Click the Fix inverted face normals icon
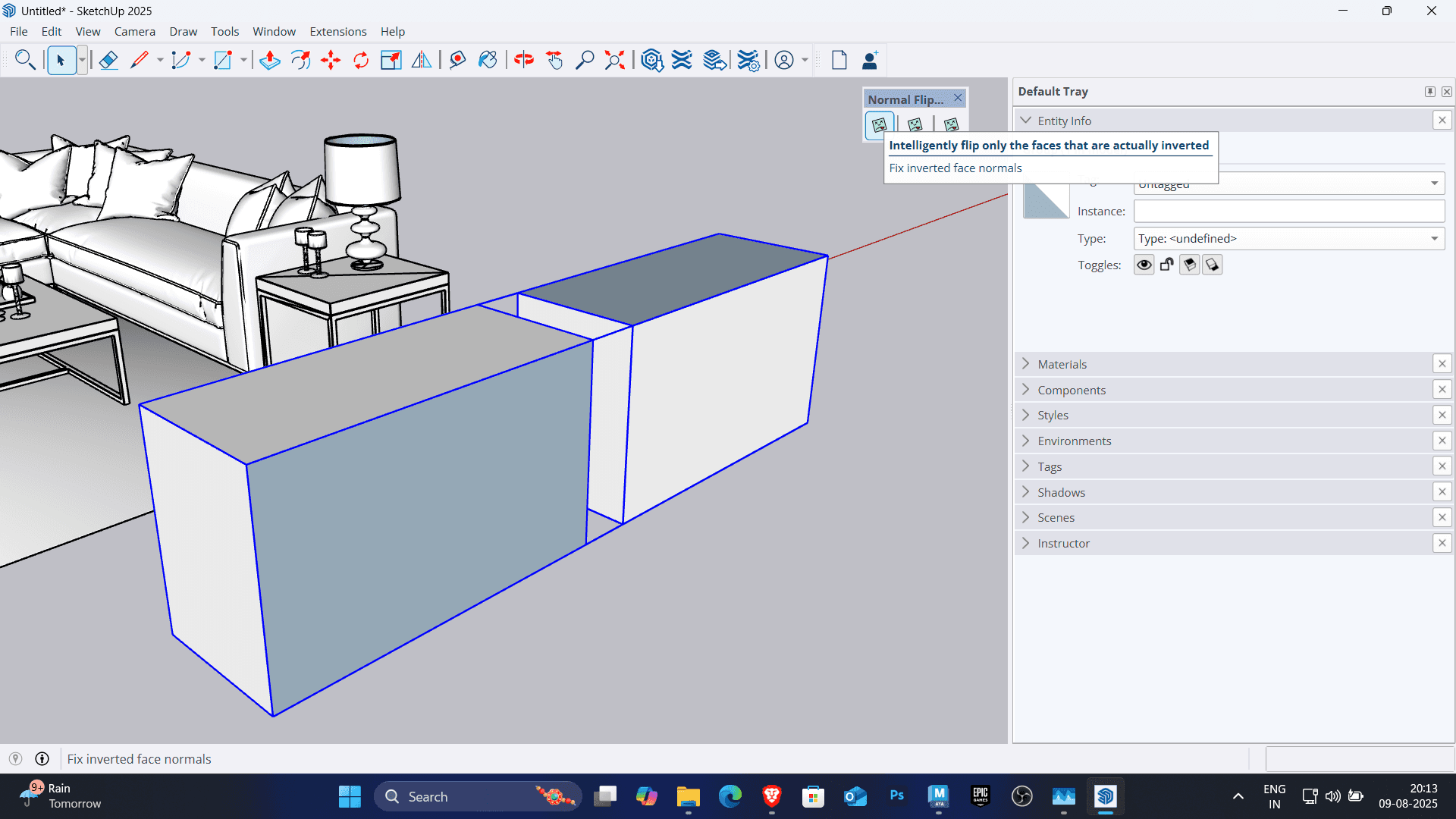This screenshot has height=819, width=1456. pos(879,124)
